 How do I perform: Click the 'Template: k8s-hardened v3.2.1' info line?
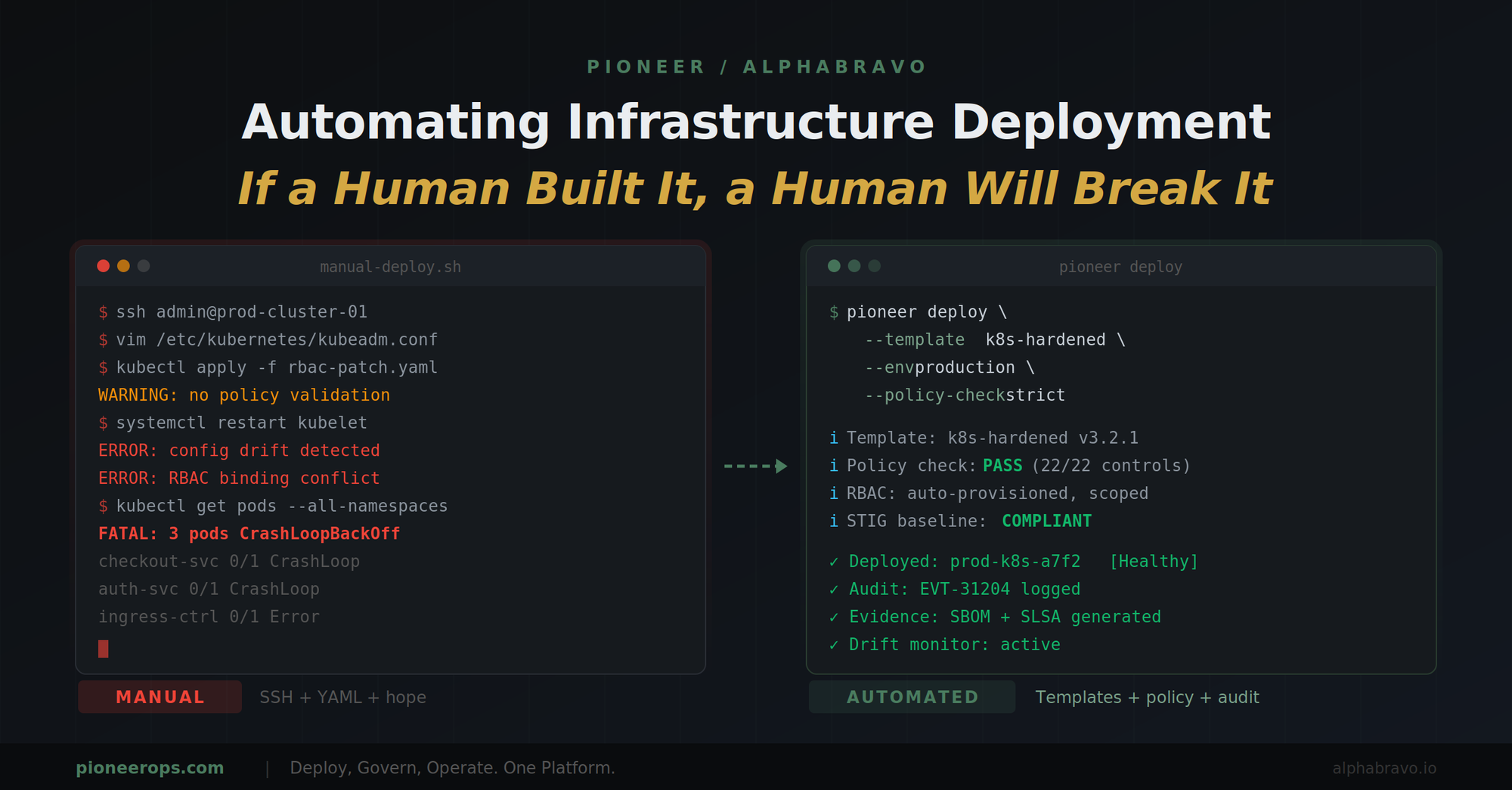click(984, 438)
